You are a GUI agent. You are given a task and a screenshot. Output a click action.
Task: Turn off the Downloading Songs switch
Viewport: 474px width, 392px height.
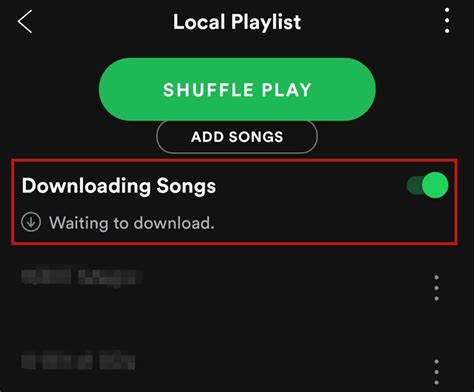point(427,185)
